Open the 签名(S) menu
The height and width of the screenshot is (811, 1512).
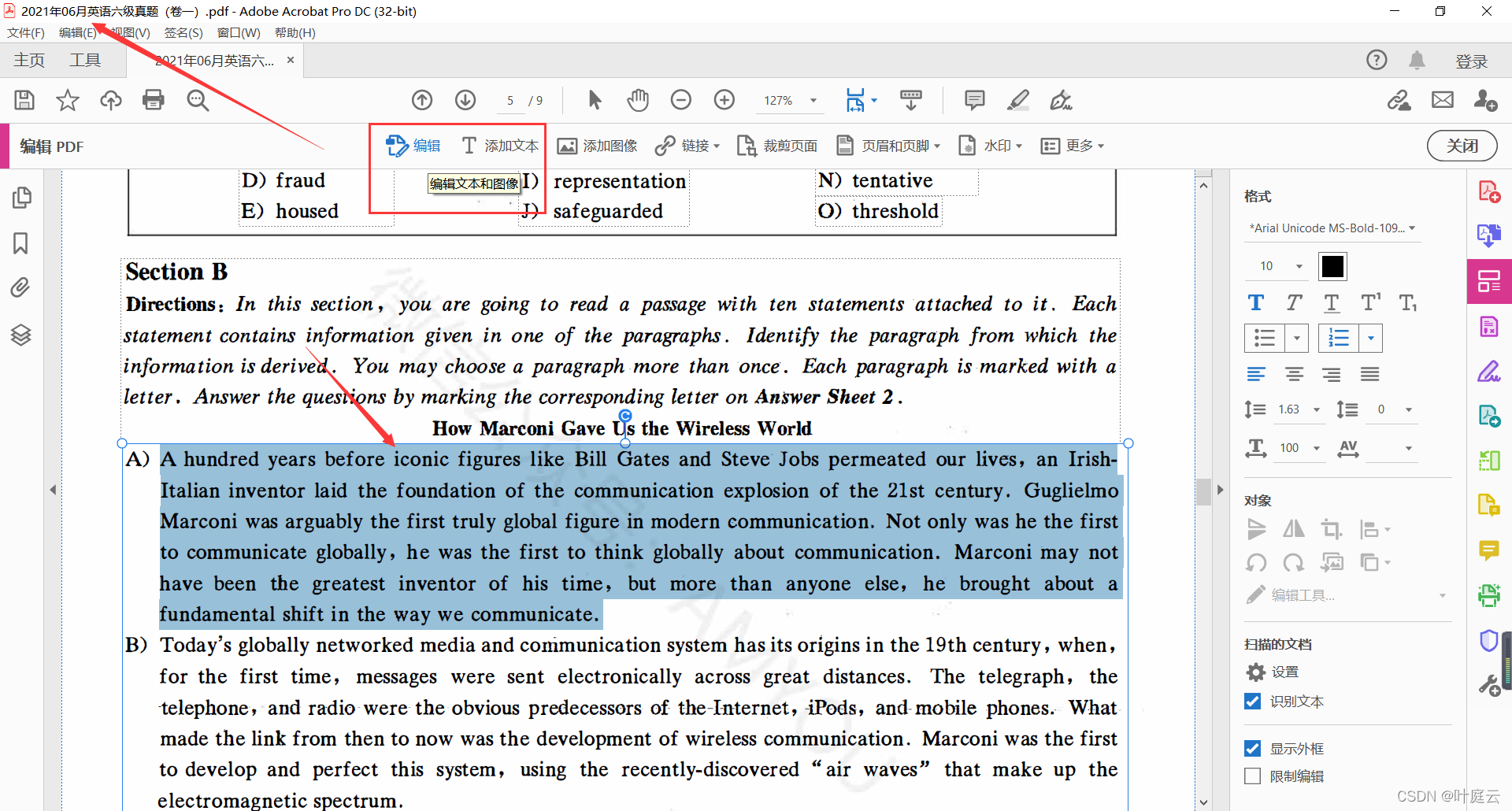(183, 32)
